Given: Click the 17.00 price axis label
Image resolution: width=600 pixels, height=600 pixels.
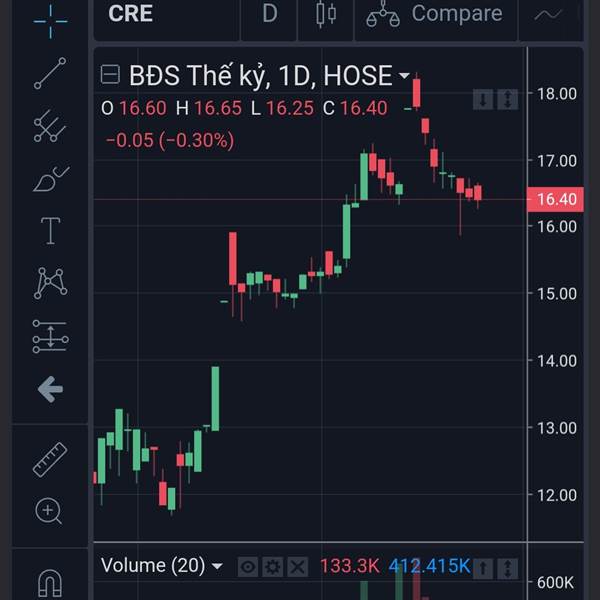Looking at the screenshot, I should (557, 161).
